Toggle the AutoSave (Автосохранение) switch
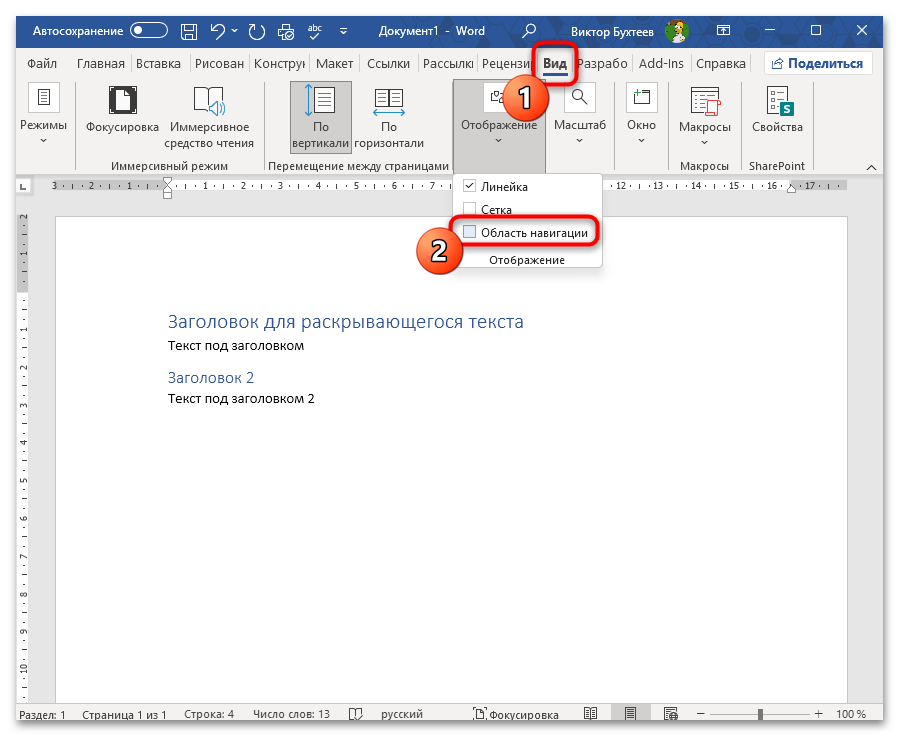This screenshot has width=899, height=736. point(149,31)
